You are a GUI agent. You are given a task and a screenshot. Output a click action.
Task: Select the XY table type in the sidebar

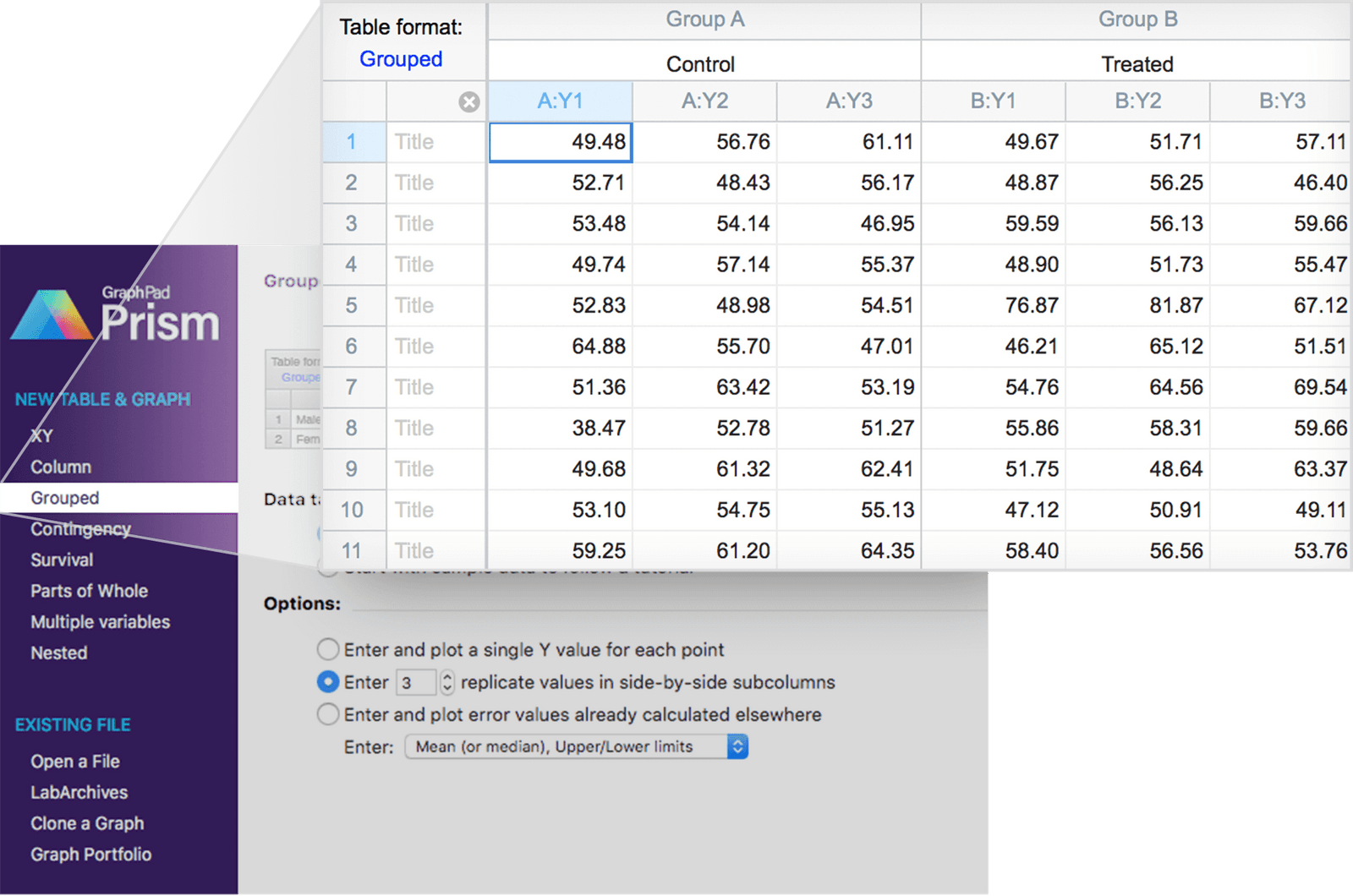click(x=41, y=435)
